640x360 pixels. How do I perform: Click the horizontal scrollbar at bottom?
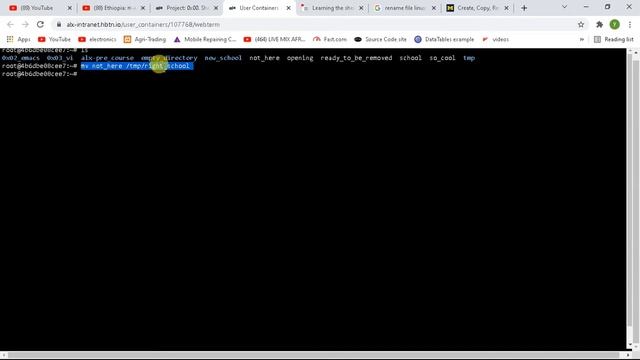tap(313, 356)
